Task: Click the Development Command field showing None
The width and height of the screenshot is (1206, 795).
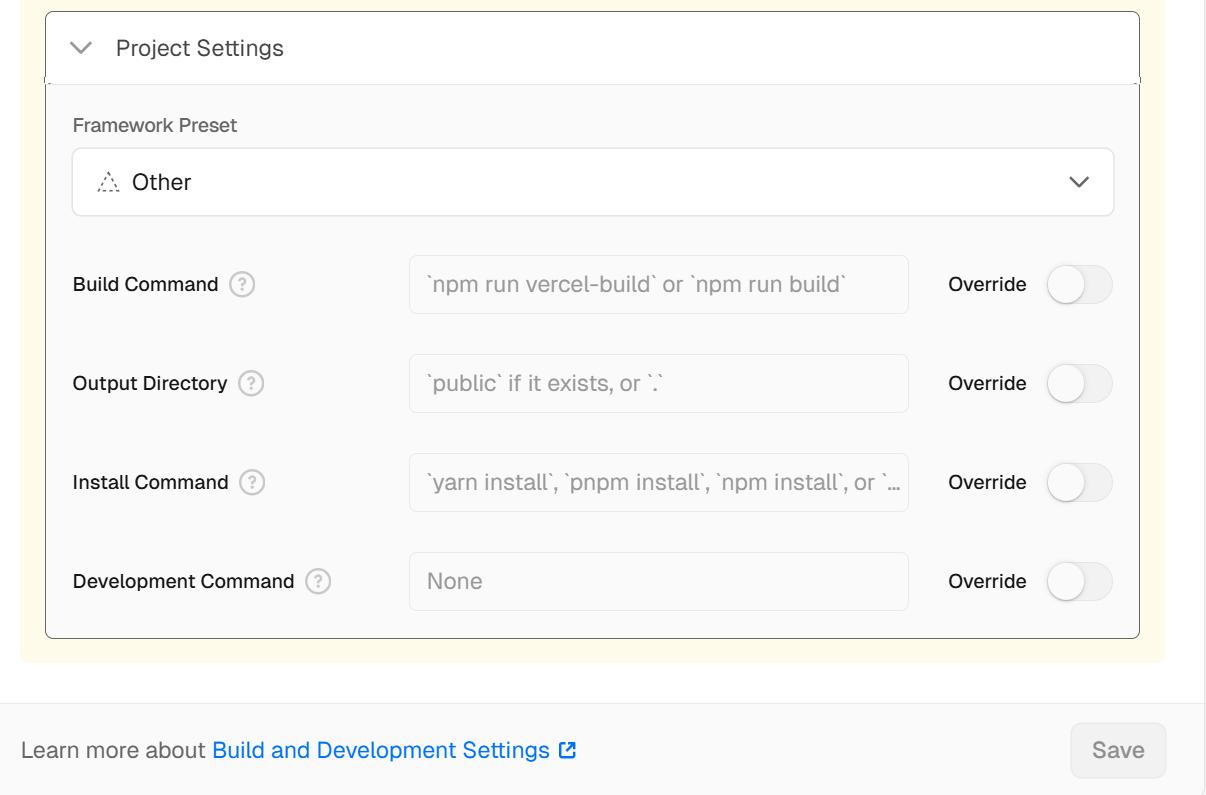Action: 658,582
